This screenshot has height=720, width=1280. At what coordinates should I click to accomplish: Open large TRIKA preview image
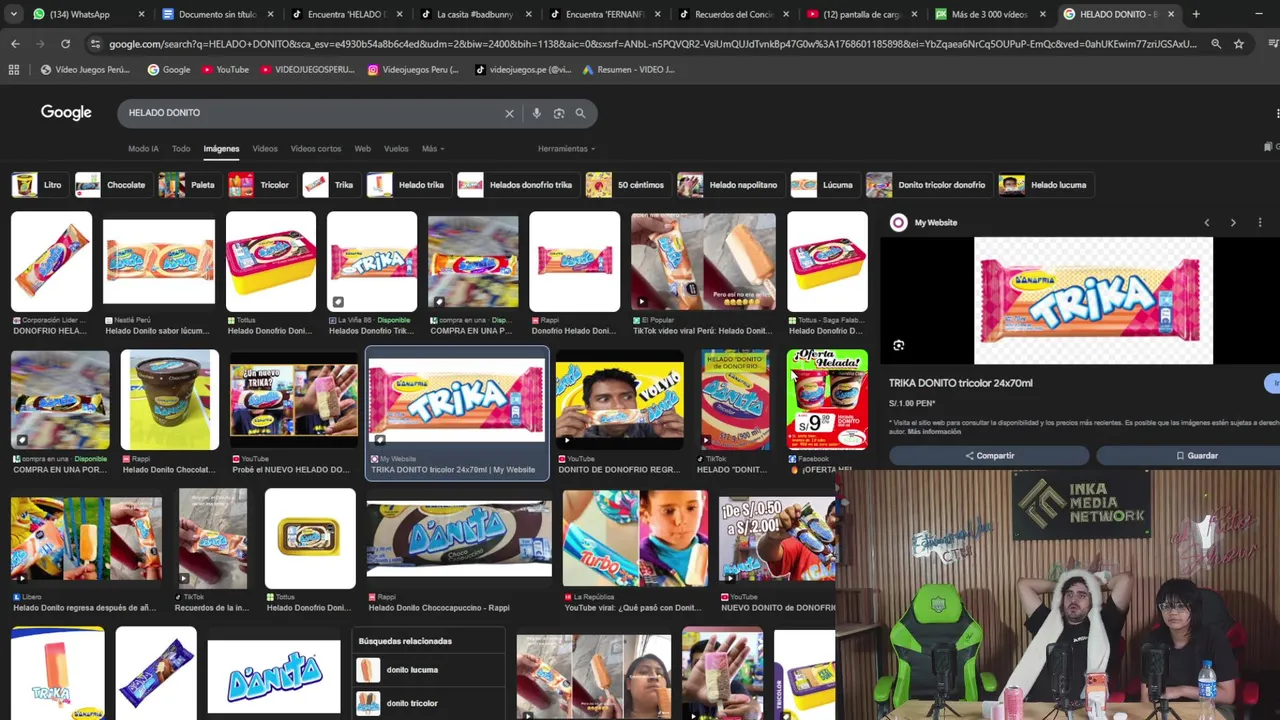point(1093,301)
